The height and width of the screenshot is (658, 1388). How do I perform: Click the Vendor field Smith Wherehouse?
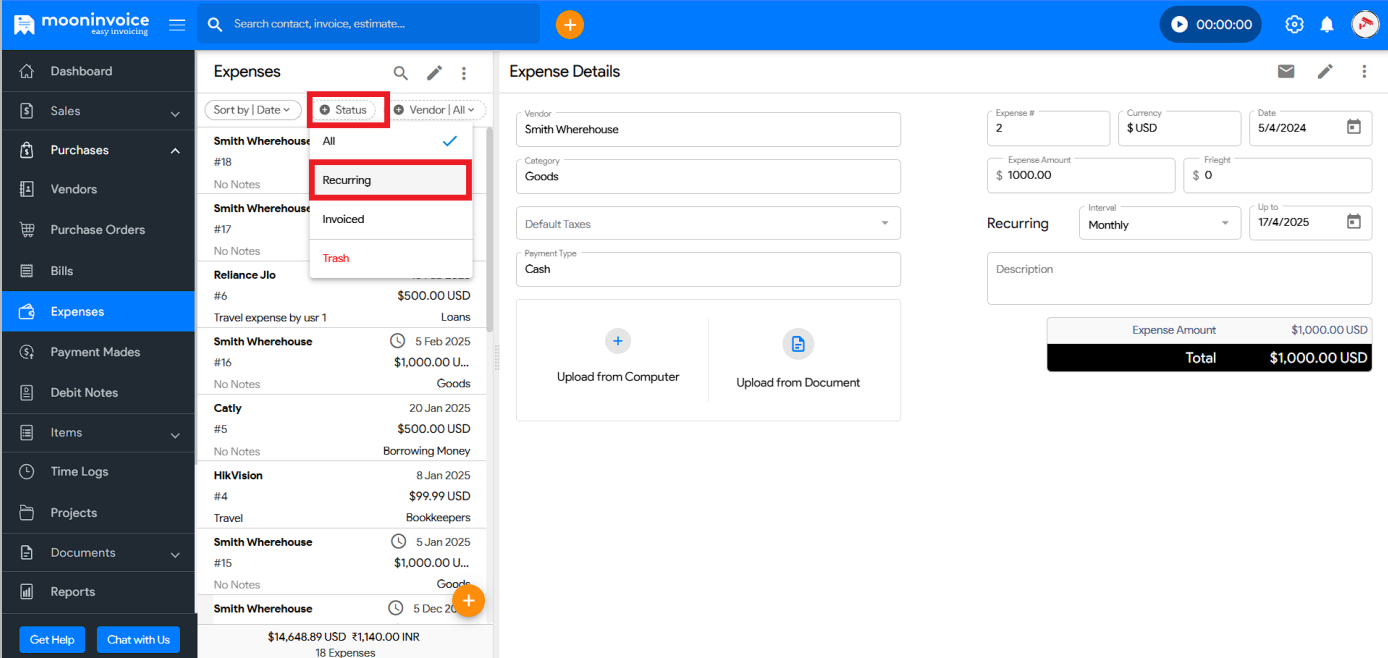708,129
